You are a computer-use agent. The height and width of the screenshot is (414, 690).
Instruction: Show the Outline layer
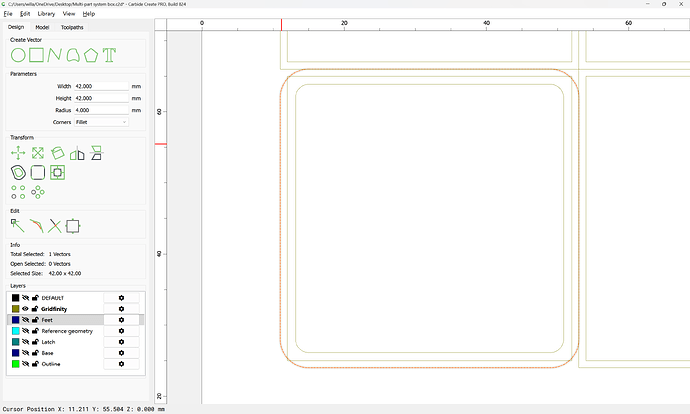pyautogui.click(x=26, y=364)
